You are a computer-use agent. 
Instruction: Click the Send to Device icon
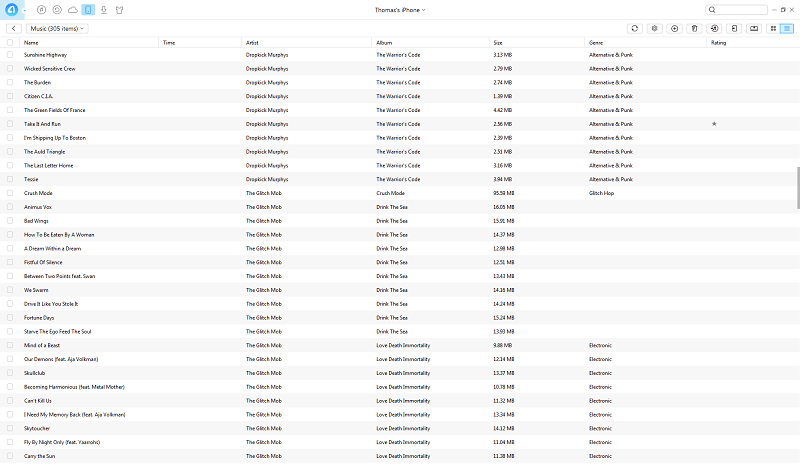tap(734, 29)
